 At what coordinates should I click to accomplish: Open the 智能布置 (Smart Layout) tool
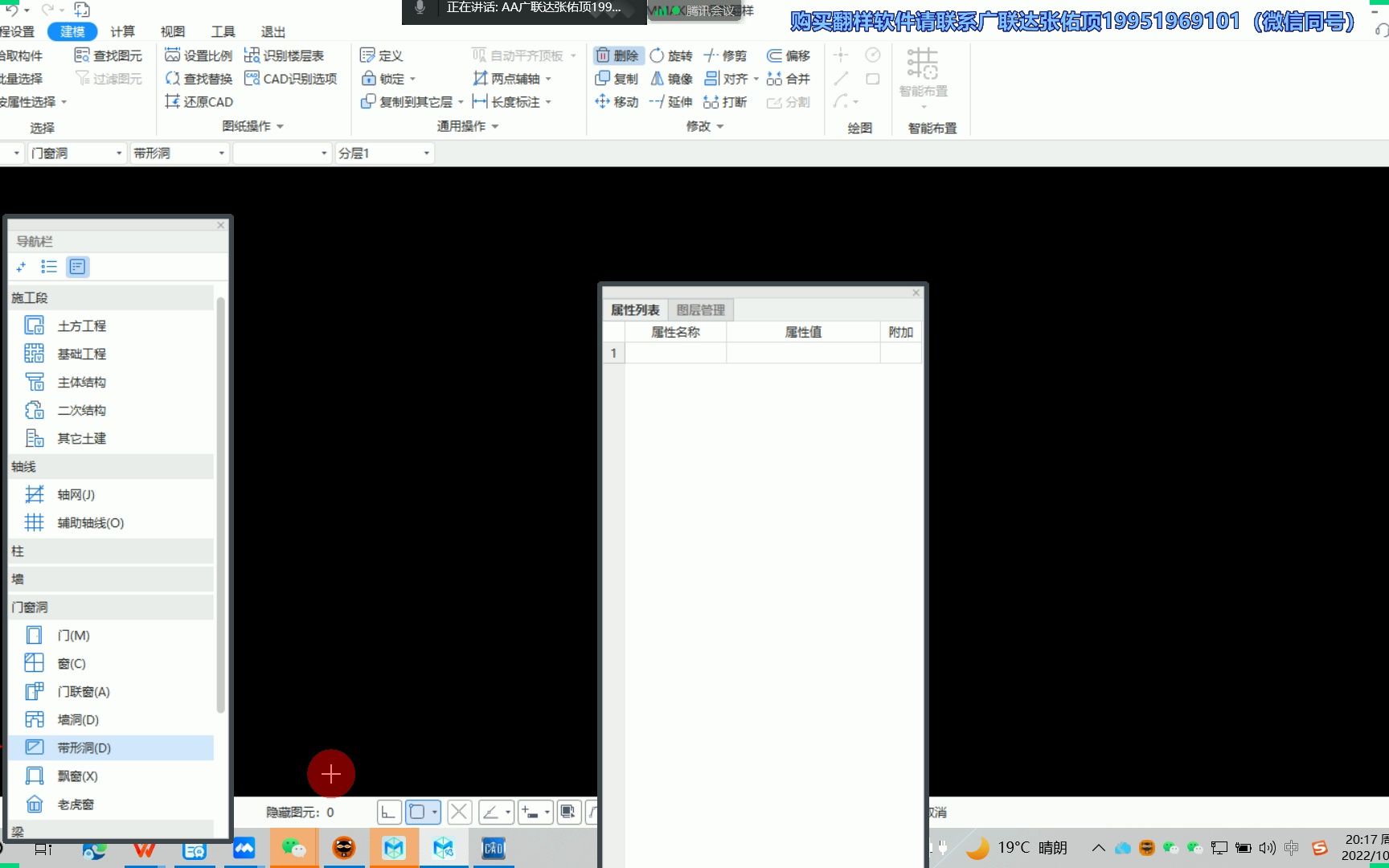(x=922, y=78)
